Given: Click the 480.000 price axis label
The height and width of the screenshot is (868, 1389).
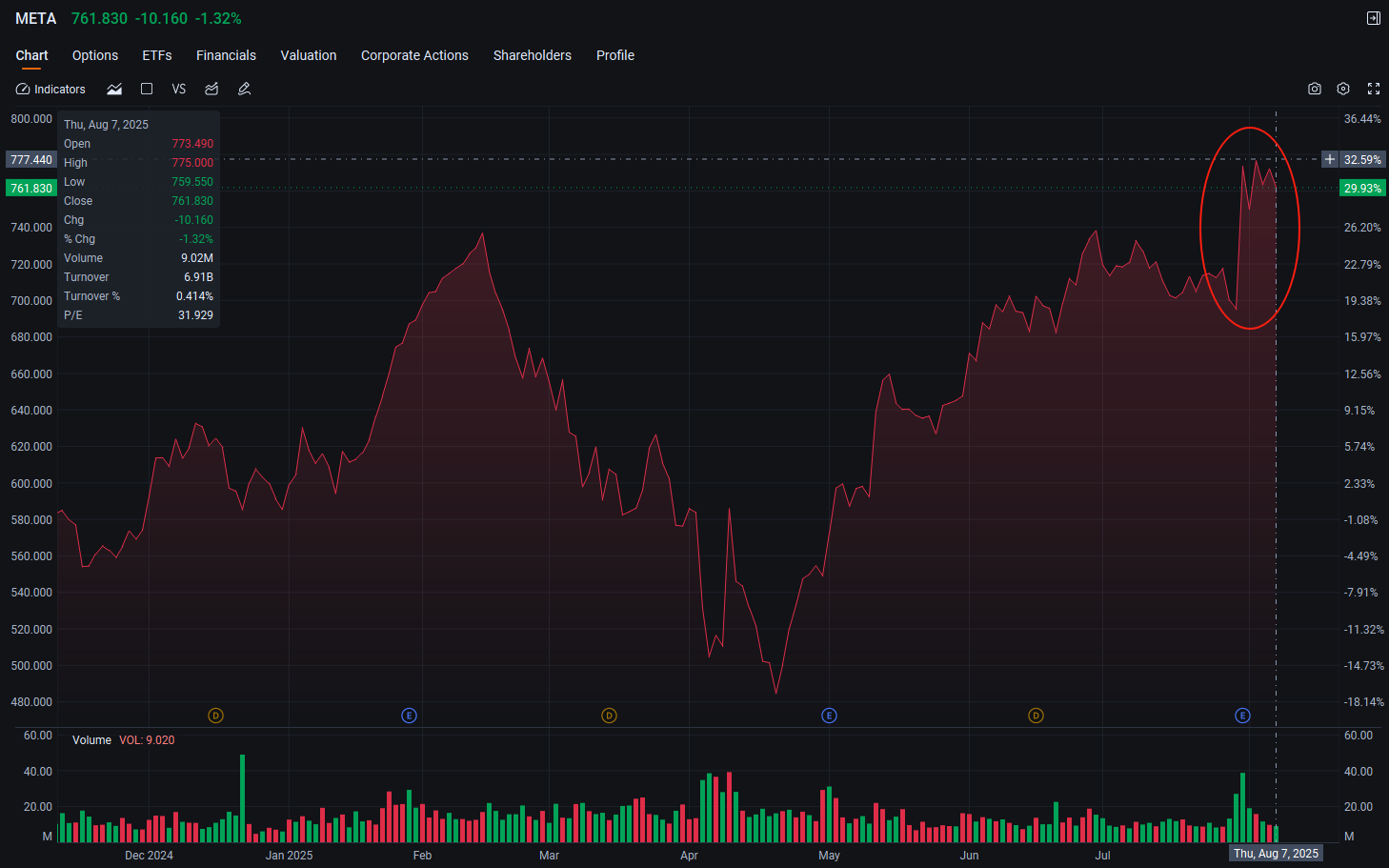Looking at the screenshot, I should 31,702.
